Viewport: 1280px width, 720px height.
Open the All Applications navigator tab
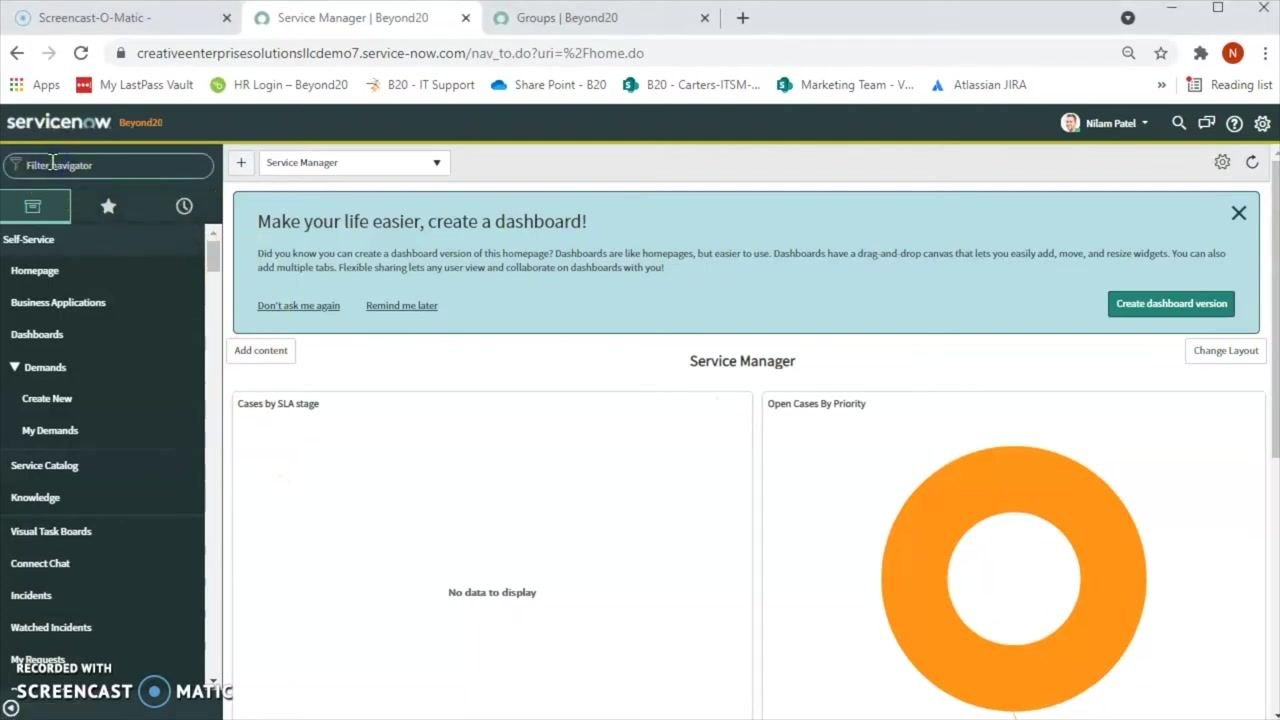(33, 206)
